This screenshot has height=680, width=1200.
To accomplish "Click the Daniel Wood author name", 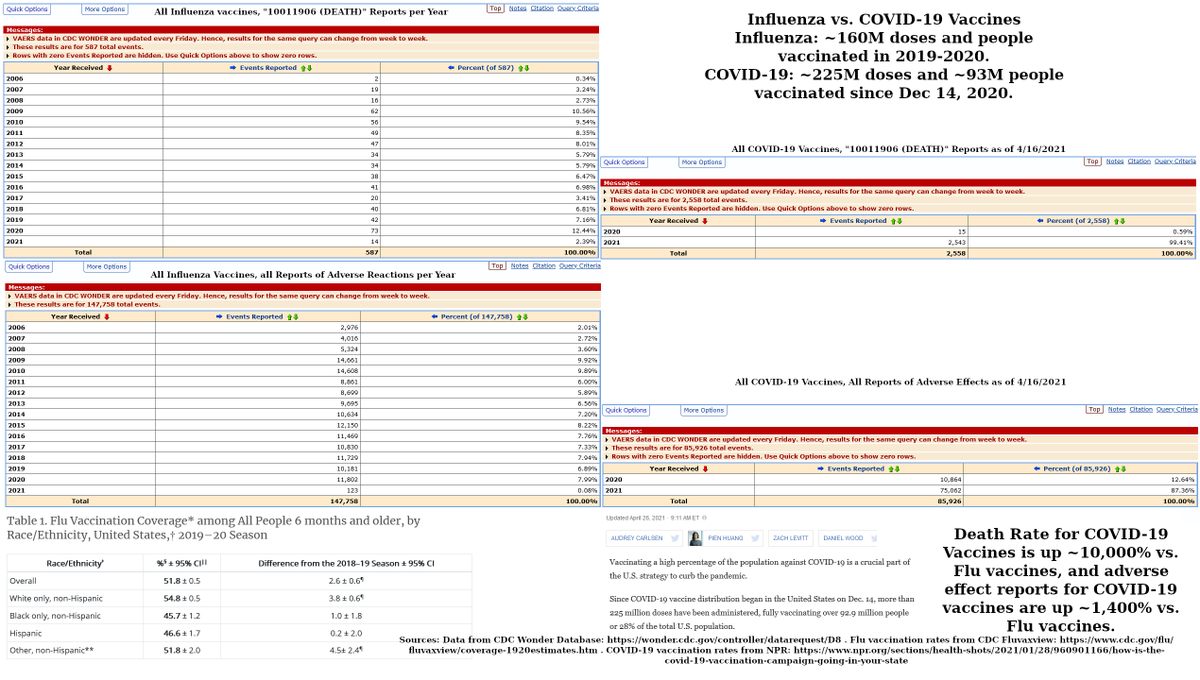I will tap(845, 538).
